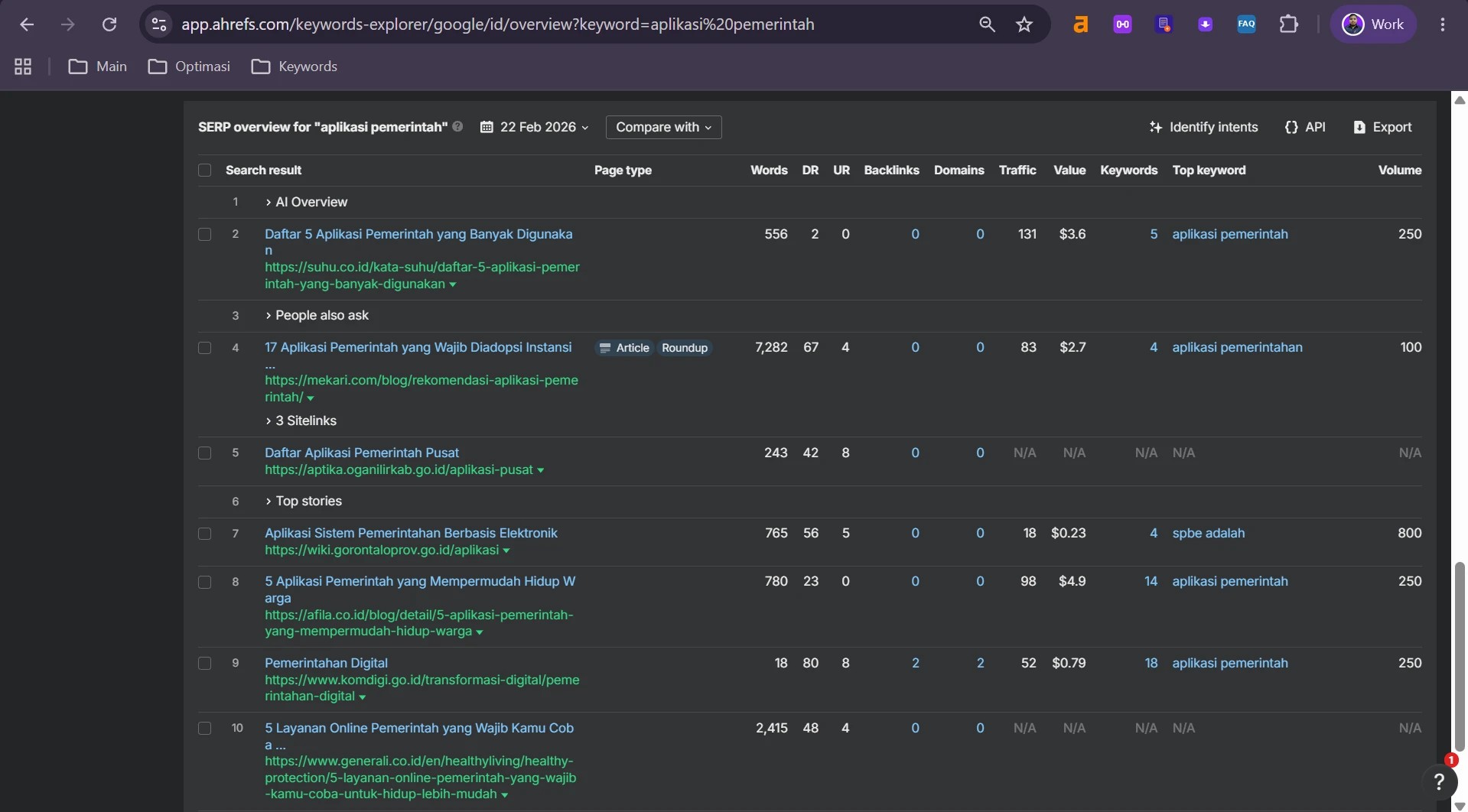Click the address bar URL field

tap(497, 24)
